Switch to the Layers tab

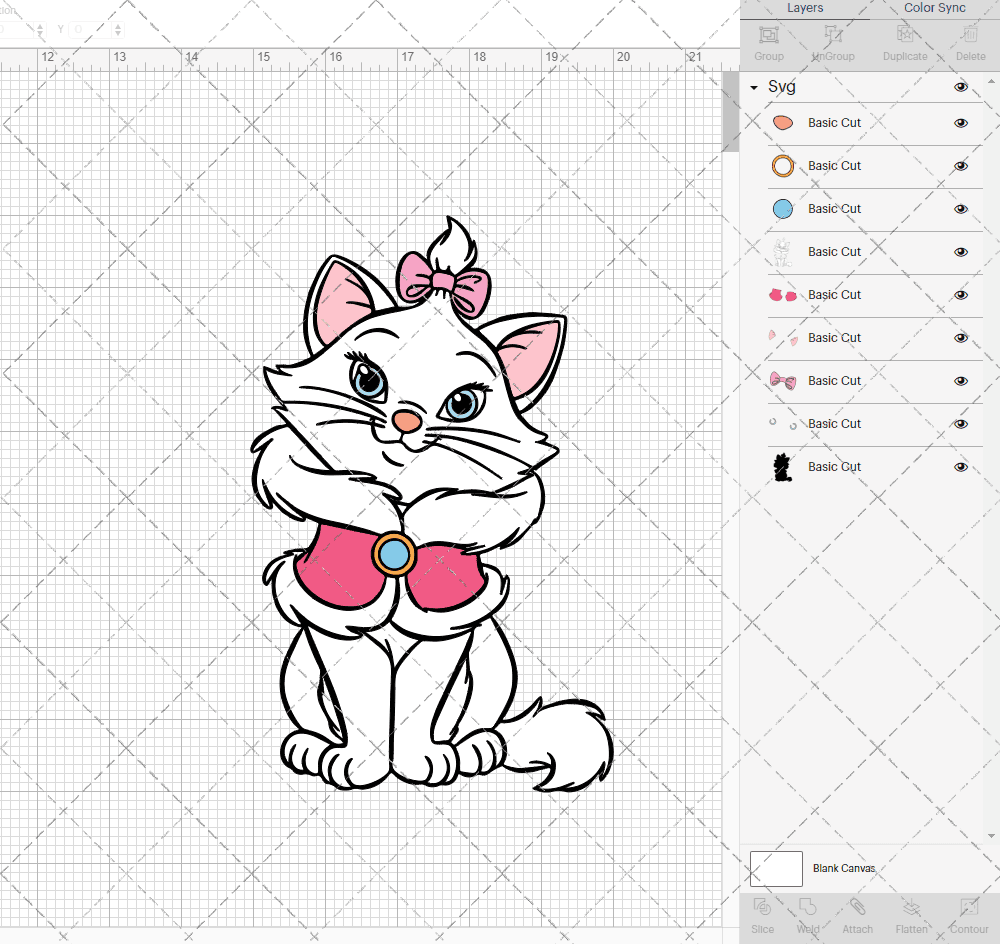click(805, 8)
